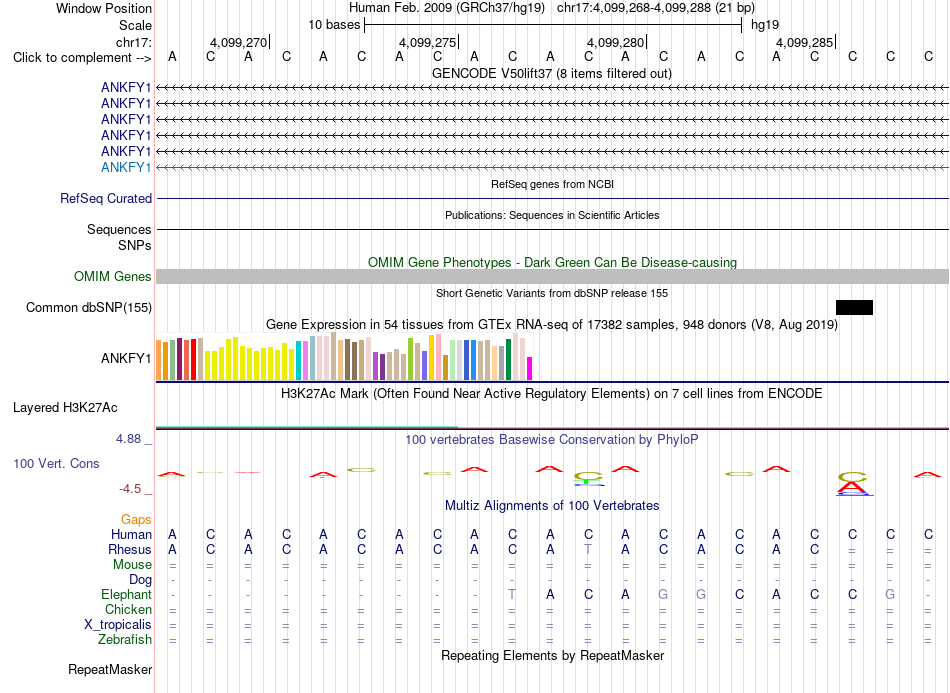
Task: Open 'Repeating Elements by RepeatMasker' track title
Action: pyautogui.click(x=552, y=655)
